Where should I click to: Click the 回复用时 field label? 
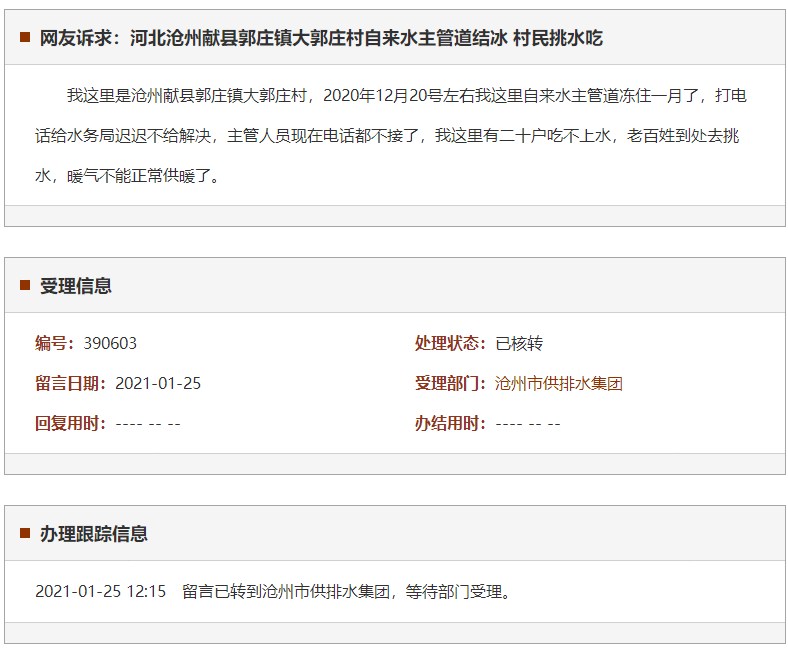coord(71,423)
